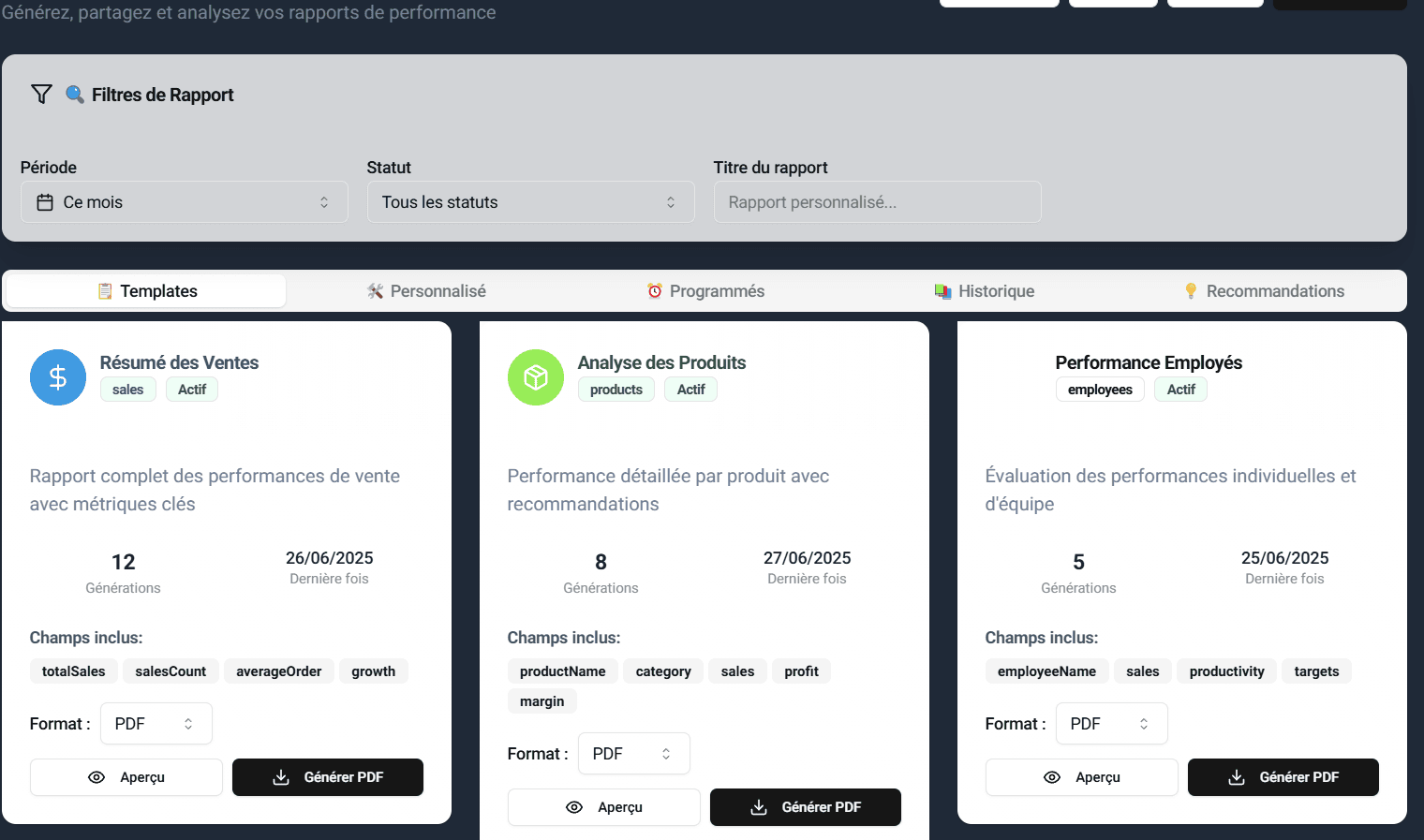
Task: Click Générer PDF in Performance Employés card
Action: (1283, 777)
